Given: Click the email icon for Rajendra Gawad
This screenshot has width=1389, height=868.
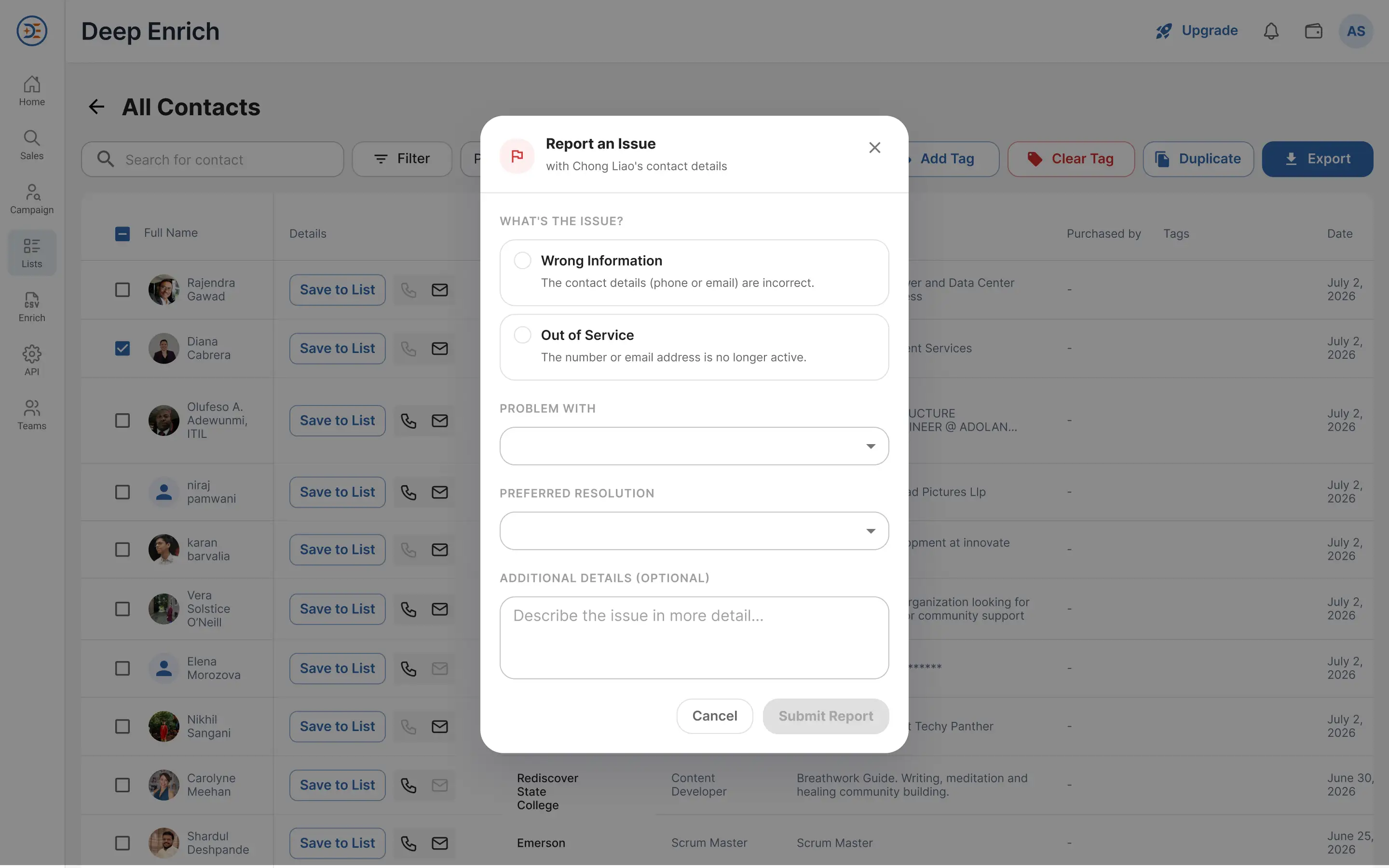Looking at the screenshot, I should pos(440,290).
